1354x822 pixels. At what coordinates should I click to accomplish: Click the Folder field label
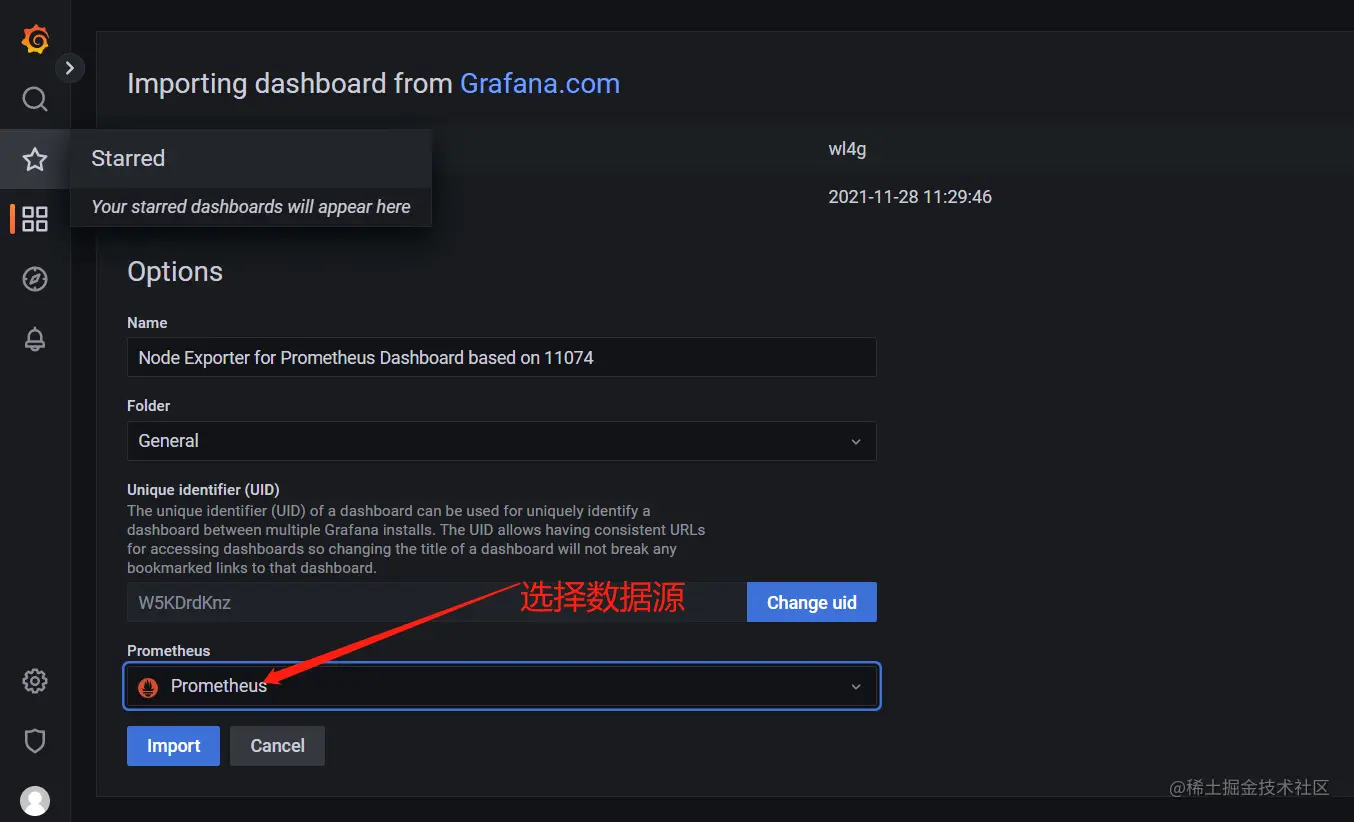coord(149,406)
